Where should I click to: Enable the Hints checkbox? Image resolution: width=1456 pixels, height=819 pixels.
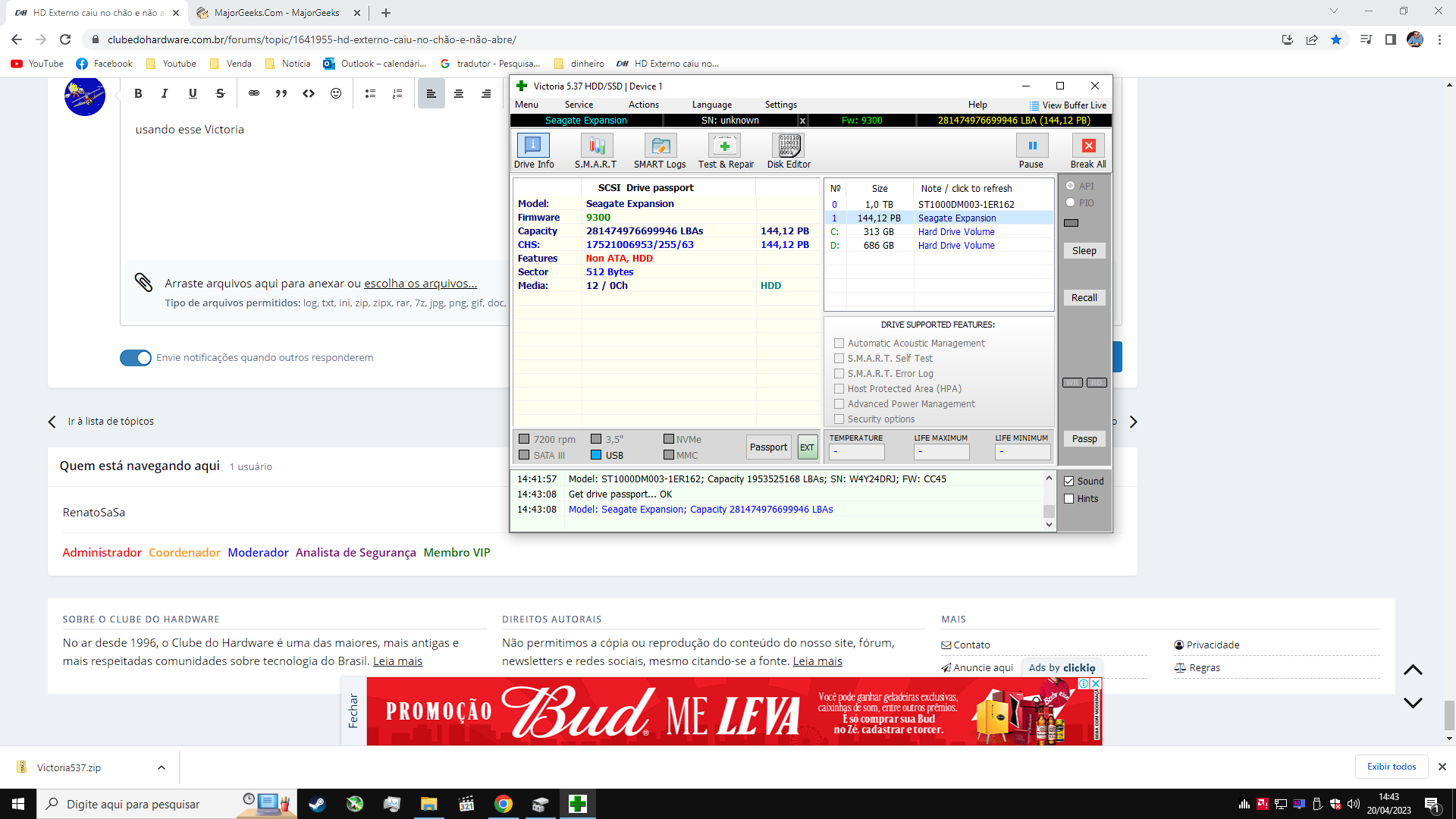click(1069, 499)
